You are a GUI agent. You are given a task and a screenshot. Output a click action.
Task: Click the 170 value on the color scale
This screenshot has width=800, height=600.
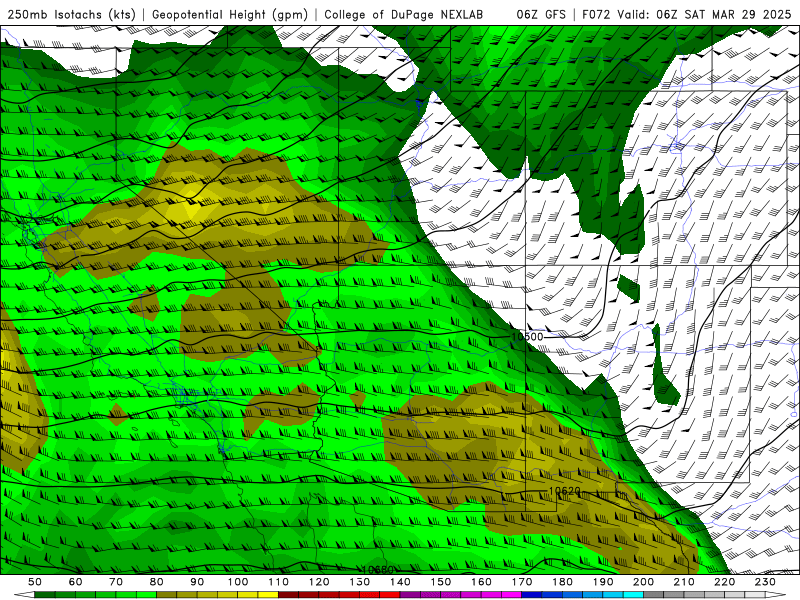pyautogui.click(x=522, y=582)
